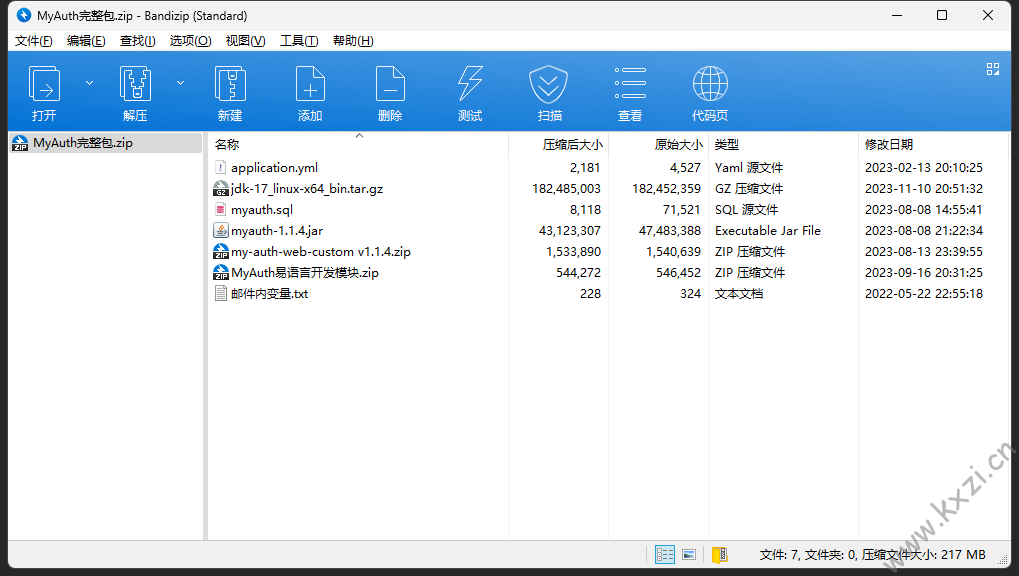Open the 文件(F) menu

tap(33, 41)
